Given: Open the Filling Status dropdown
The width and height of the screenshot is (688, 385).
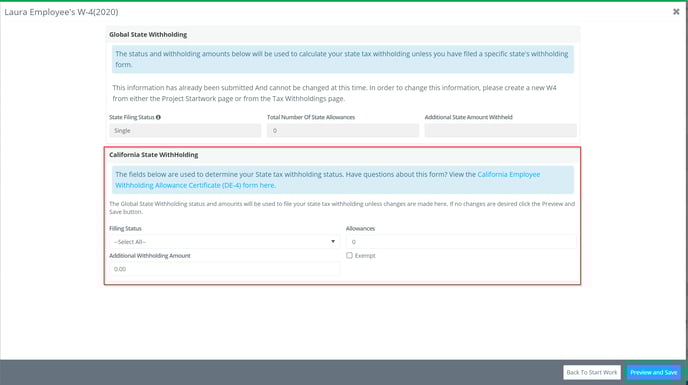Looking at the screenshot, I should (x=224, y=242).
